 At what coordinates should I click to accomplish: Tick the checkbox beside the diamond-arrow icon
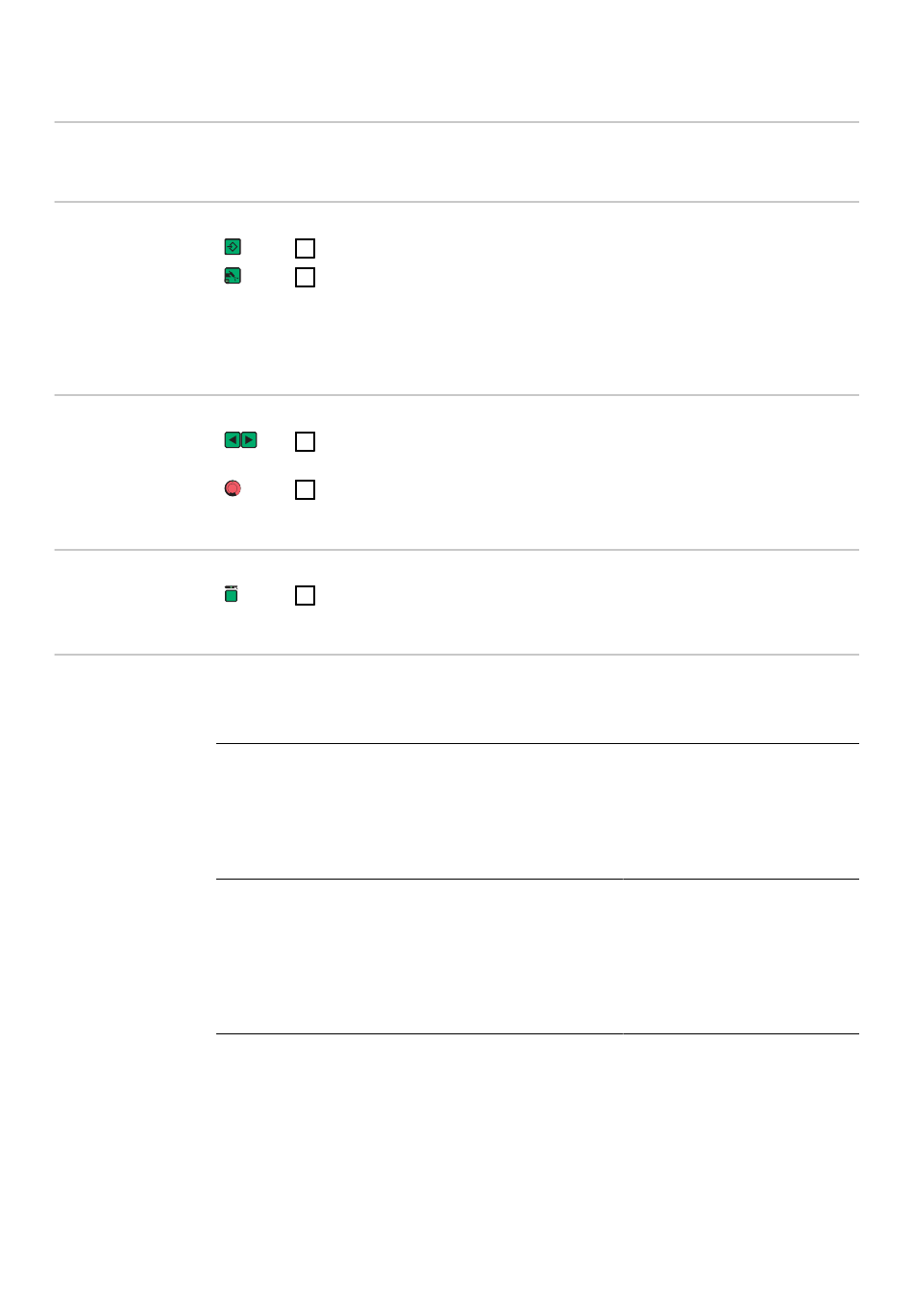(305, 248)
